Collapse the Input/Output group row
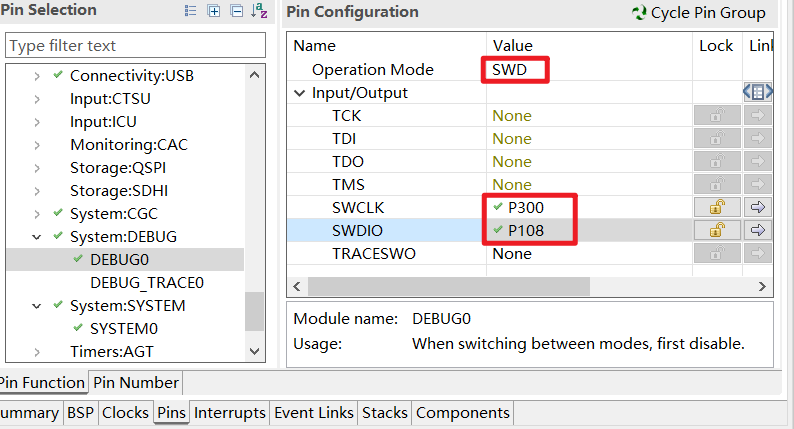 point(300,93)
